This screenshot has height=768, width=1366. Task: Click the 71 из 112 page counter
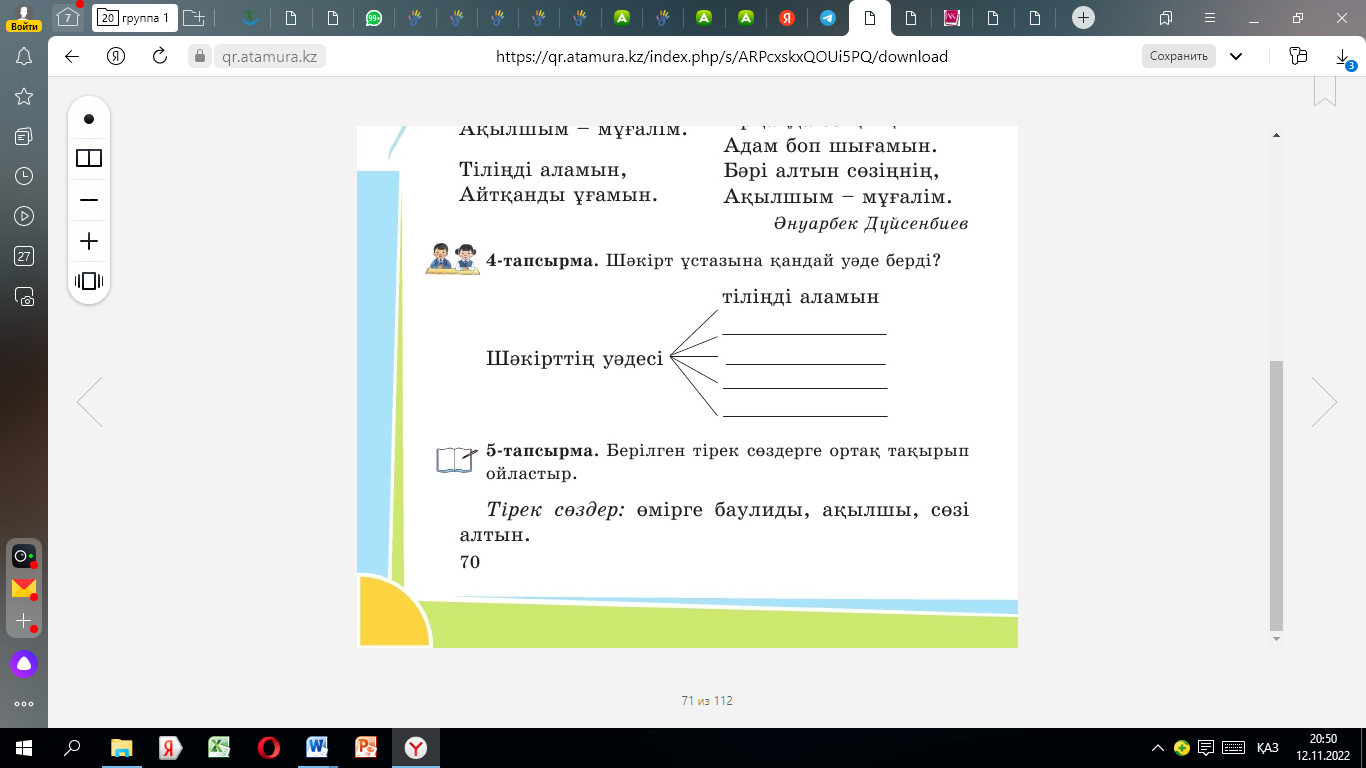coord(707,701)
